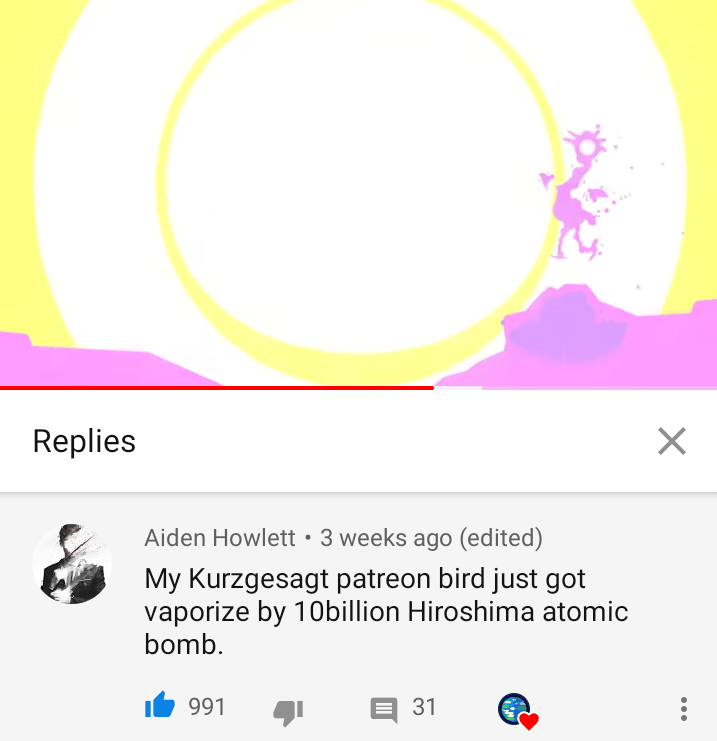Open the three-dot comment options menu
The height and width of the screenshot is (741, 717).
683,708
